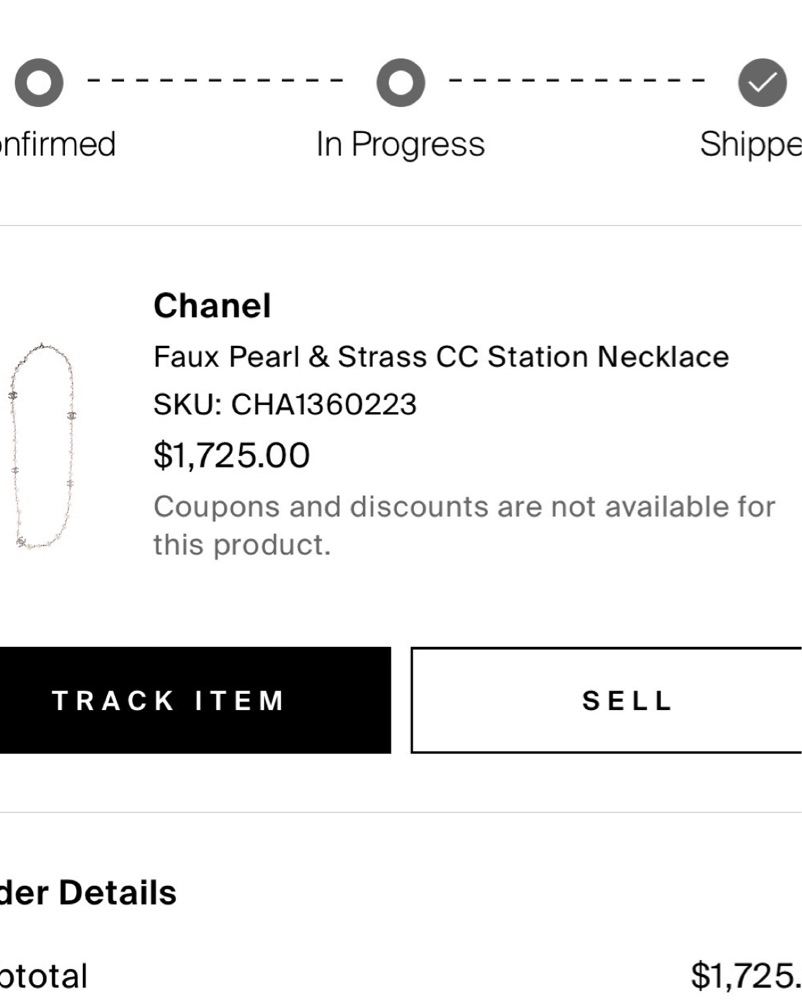This screenshot has width=802, height=1000.
Task: Click the divider line above Order Details
Action: [400, 812]
